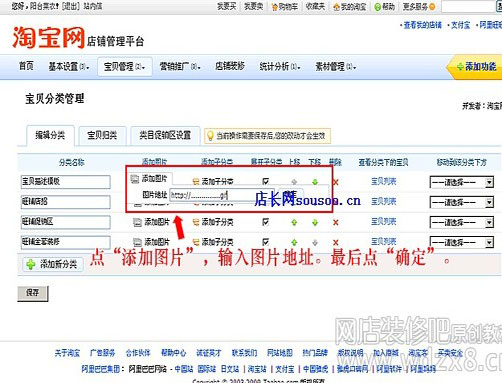
Task: Open the move-to dropdown for 旺铺促销区 row
Action: point(462,222)
